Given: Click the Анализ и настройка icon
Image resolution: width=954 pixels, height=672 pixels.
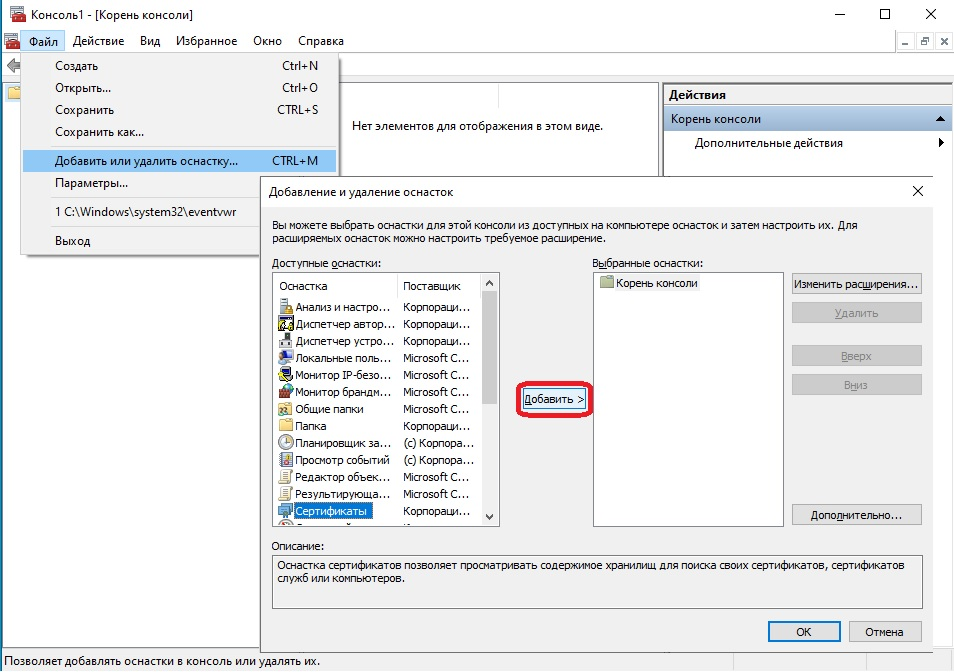Looking at the screenshot, I should (x=286, y=307).
